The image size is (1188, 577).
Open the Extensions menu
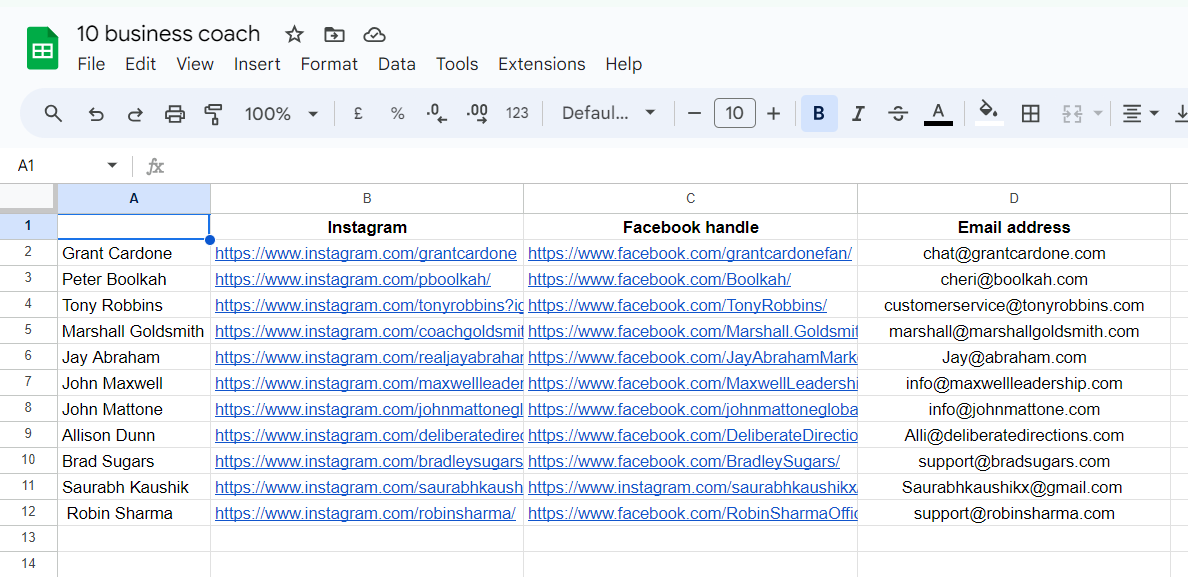[542, 64]
